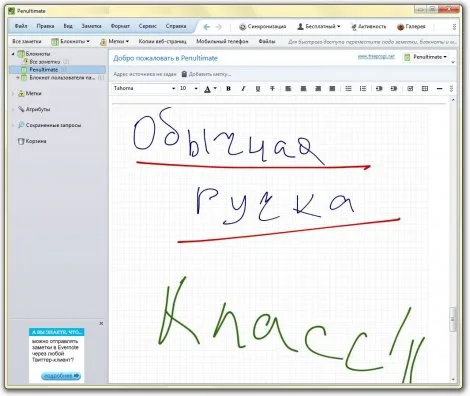Viewport: 470px width, 396px height.
Task: Start Синхронизация sync
Action: [263, 27]
